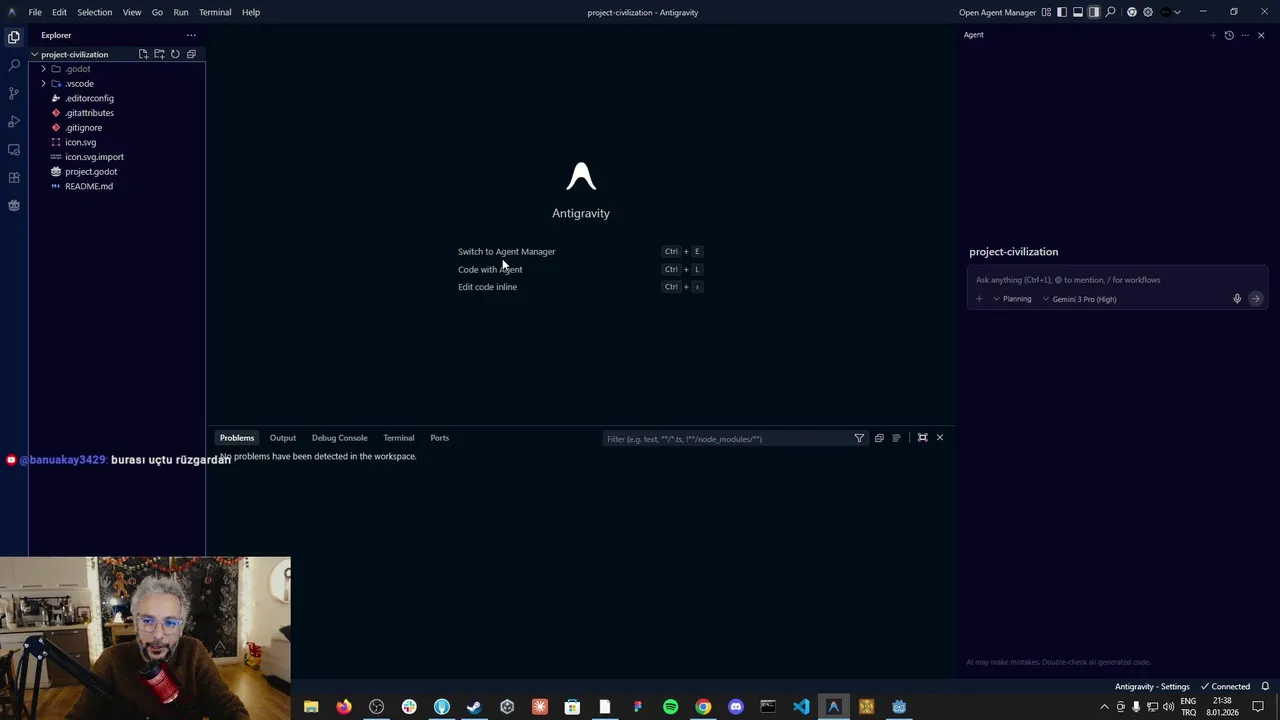Open the Planning mode dropdown
The height and width of the screenshot is (720, 1280).
coord(1012,299)
